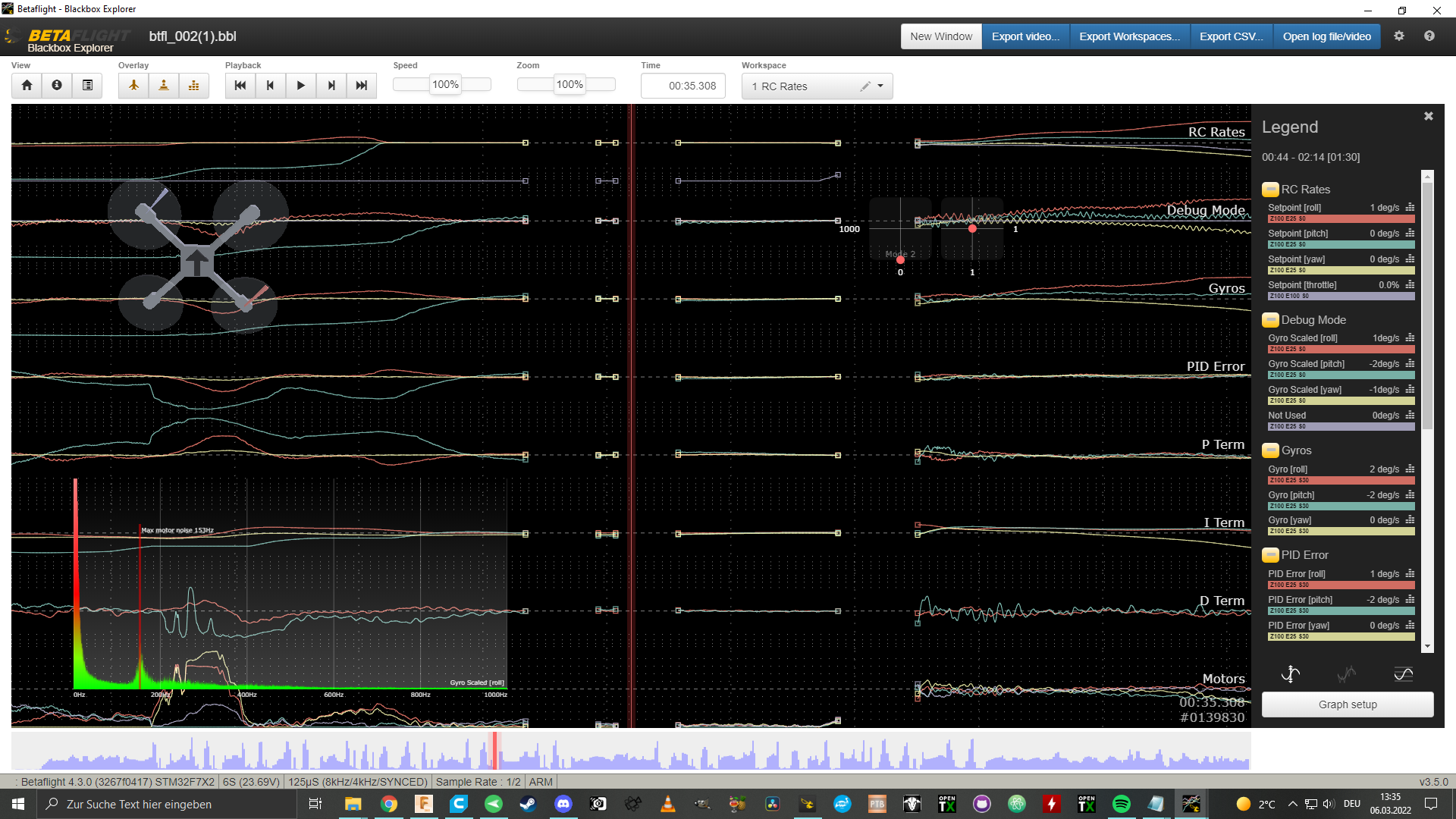The width and height of the screenshot is (1456, 819).
Task: Collapse the RC Rates legend group
Action: 1270,190
